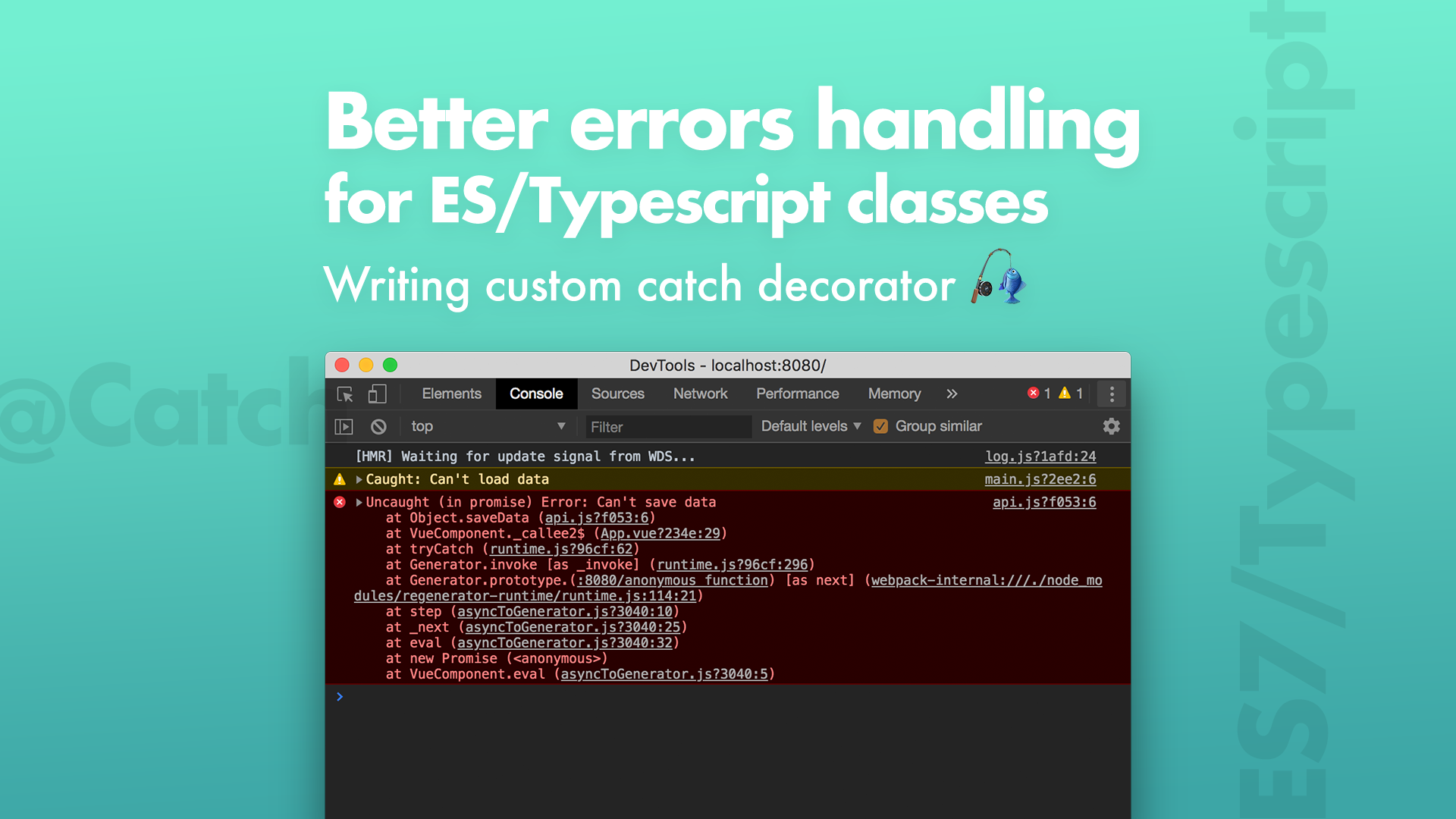Expand the Uncaught promise error

360,502
